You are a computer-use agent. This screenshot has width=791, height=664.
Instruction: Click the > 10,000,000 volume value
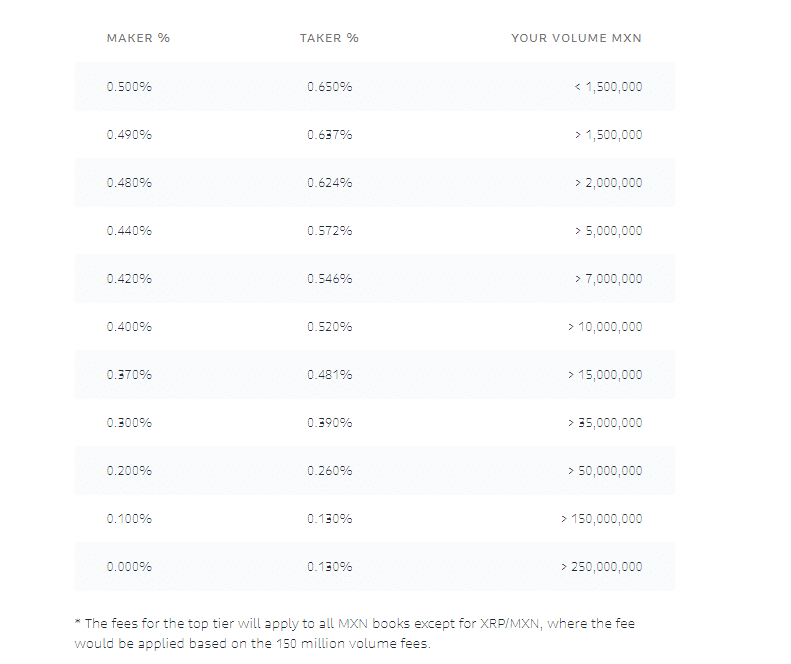click(x=604, y=327)
